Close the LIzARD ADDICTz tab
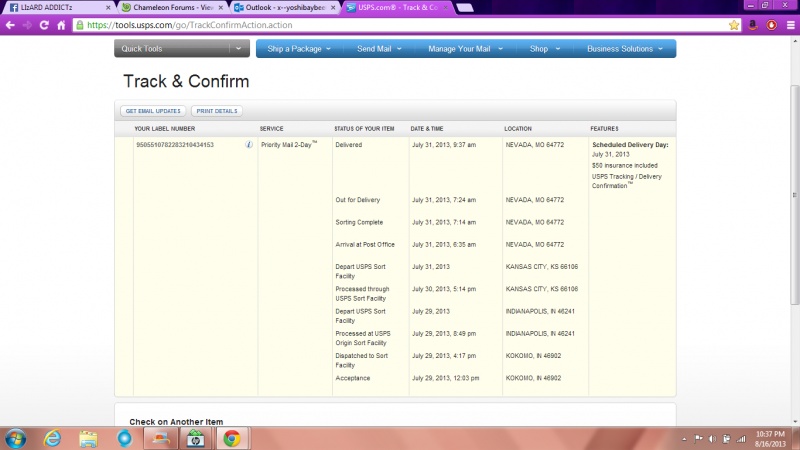 coord(108,8)
